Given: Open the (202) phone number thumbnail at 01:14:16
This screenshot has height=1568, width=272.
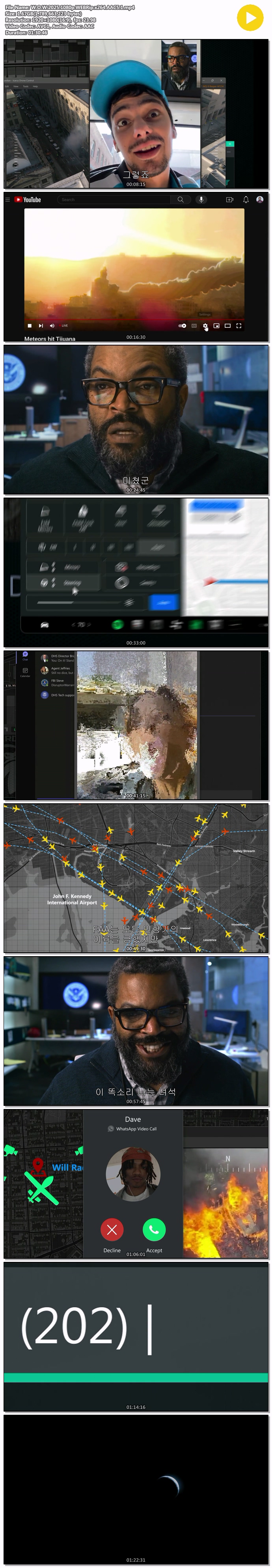Looking at the screenshot, I should click(x=136, y=1336).
